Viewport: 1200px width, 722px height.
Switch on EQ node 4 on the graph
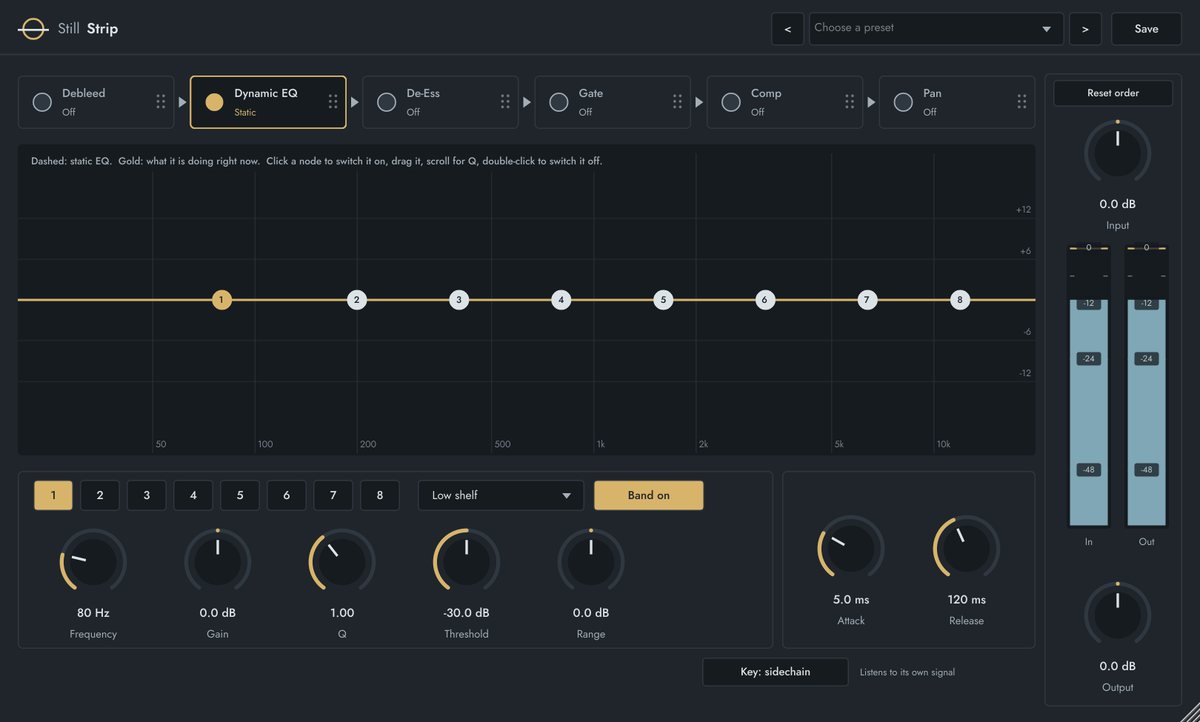coord(561,299)
